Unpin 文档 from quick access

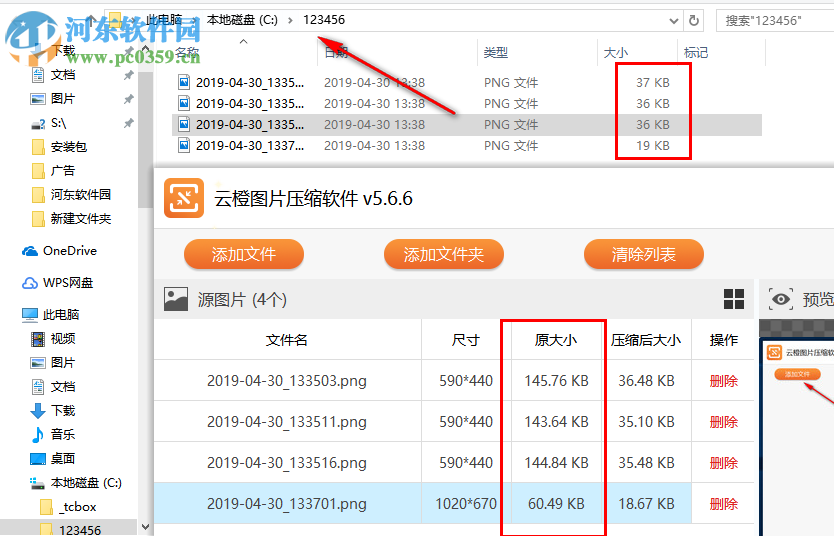pyautogui.click(x=128, y=75)
